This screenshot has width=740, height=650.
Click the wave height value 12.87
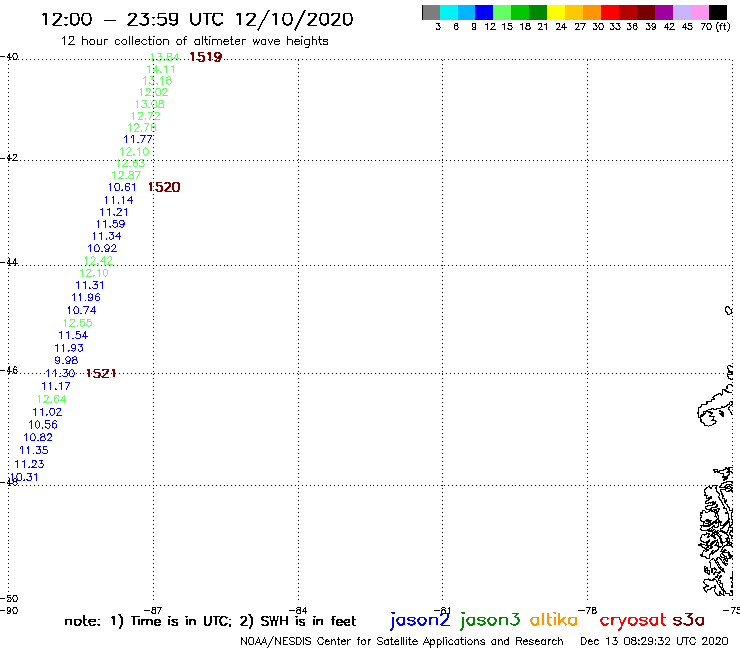click(x=126, y=176)
